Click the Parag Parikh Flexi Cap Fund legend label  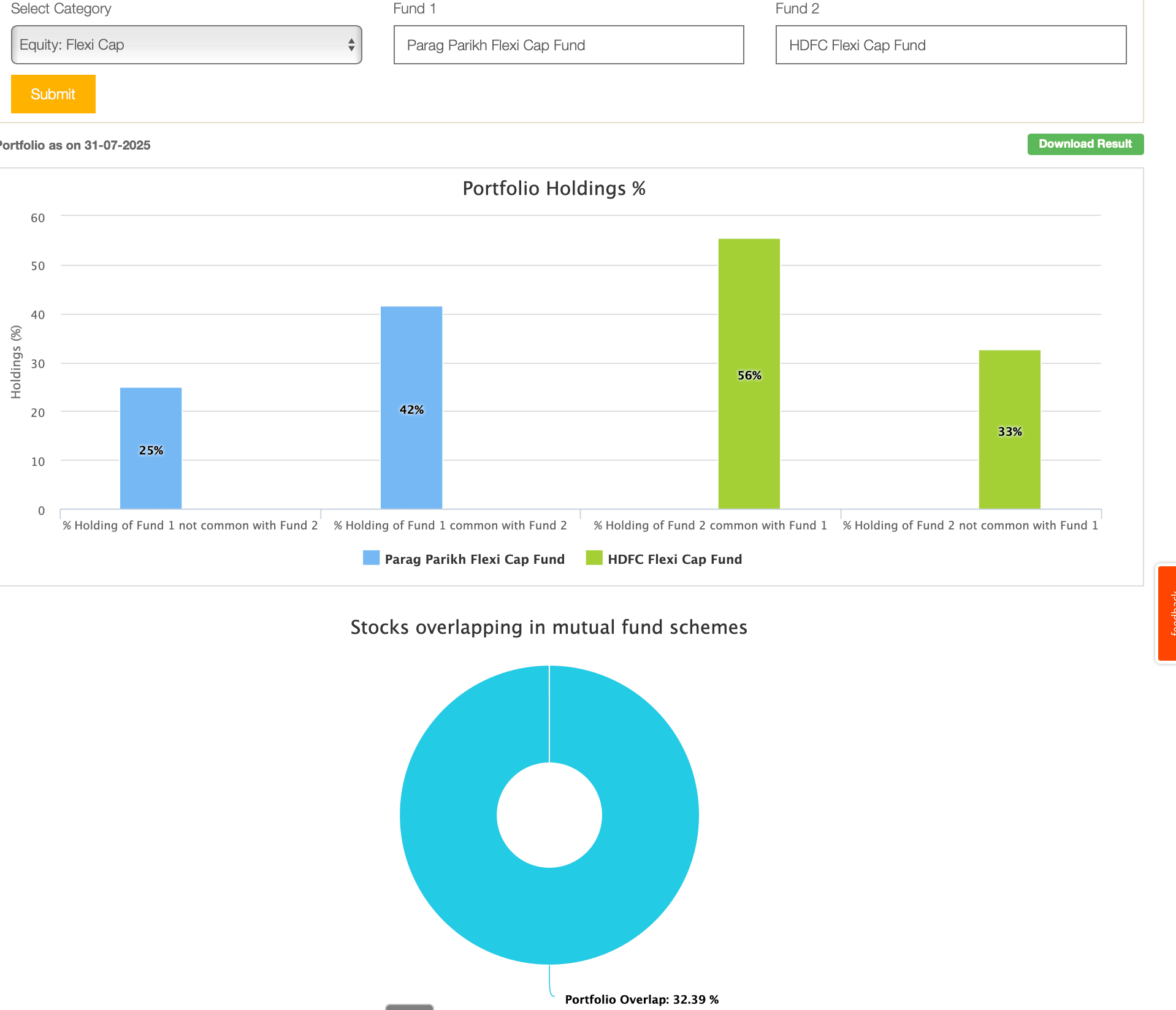point(475,559)
